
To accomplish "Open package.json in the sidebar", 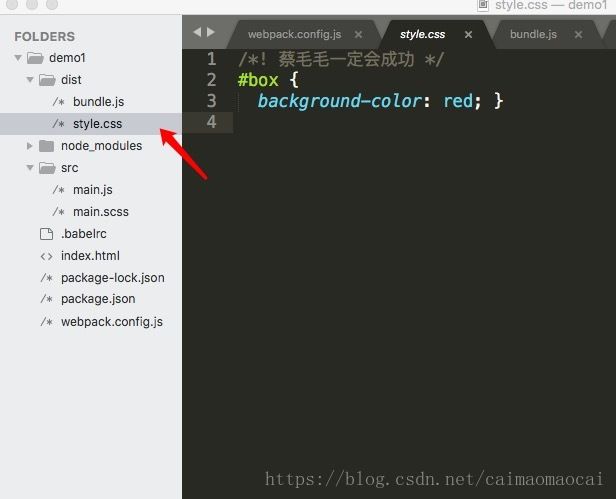I will click(98, 299).
